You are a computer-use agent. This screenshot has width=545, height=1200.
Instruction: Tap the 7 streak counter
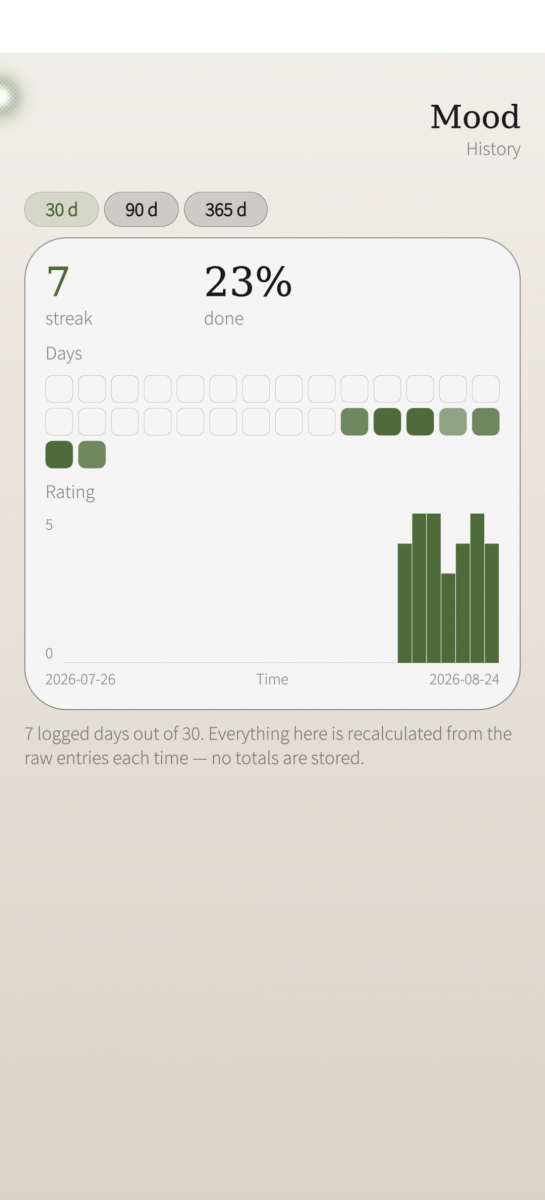click(x=69, y=294)
